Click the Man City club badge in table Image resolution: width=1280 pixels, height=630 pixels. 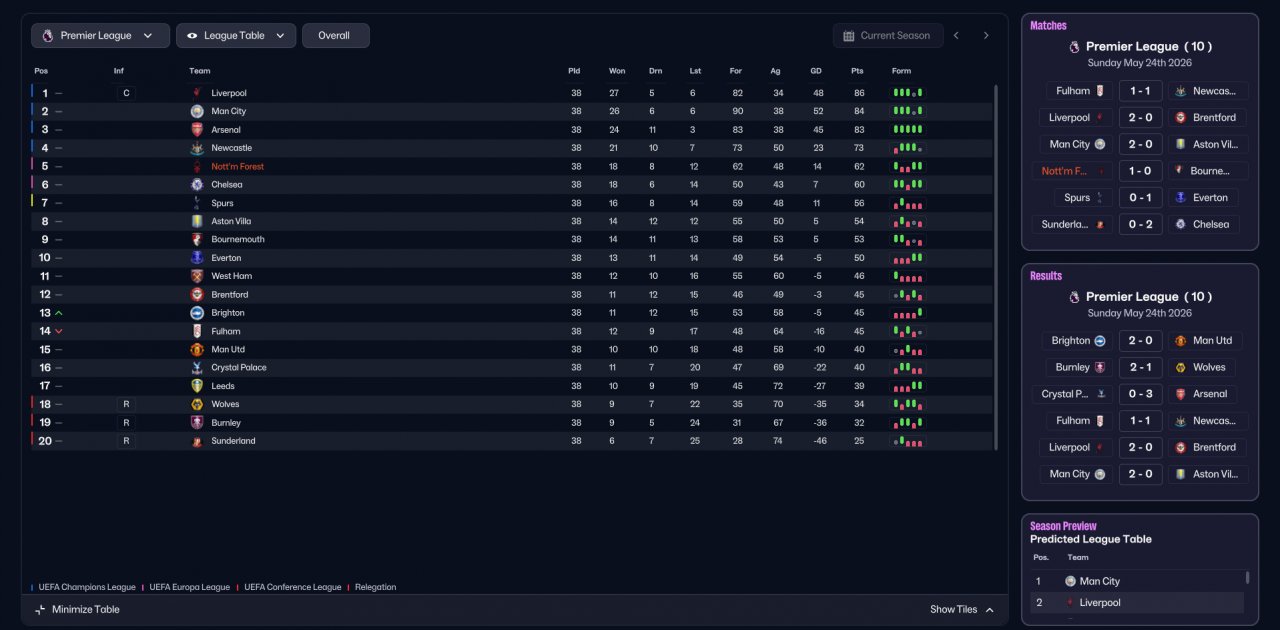197,111
